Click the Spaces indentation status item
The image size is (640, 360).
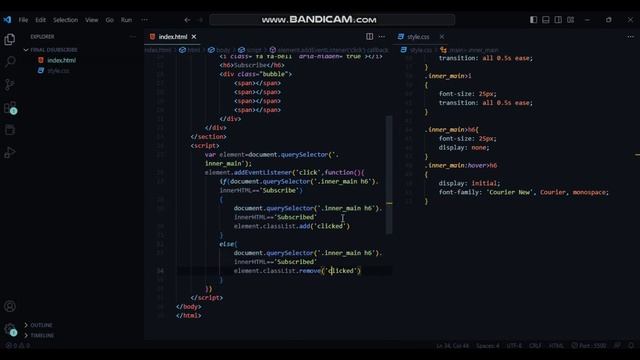point(488,346)
